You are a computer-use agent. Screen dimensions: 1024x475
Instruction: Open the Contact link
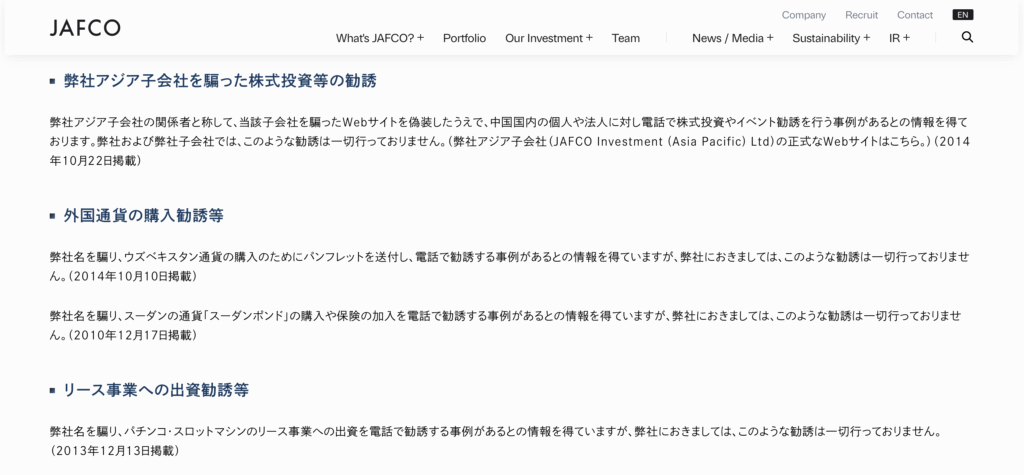pyautogui.click(x=915, y=15)
